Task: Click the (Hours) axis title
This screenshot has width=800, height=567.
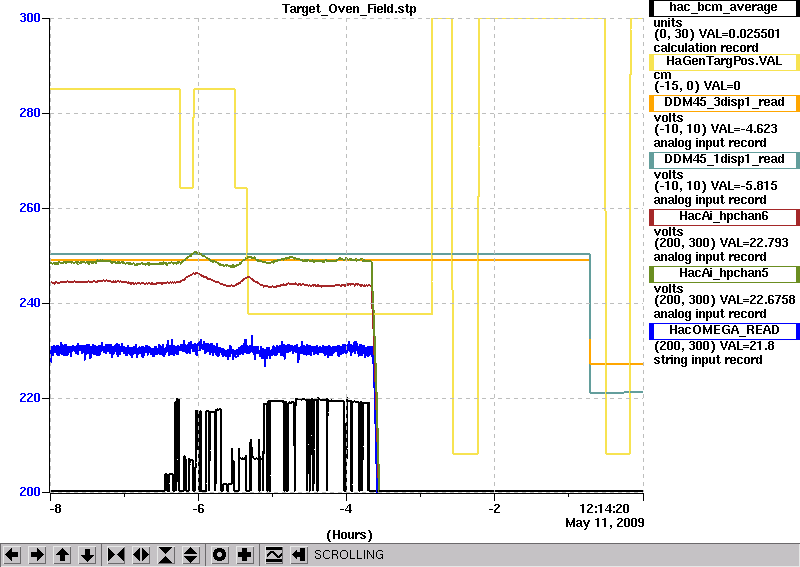Action: [349, 535]
